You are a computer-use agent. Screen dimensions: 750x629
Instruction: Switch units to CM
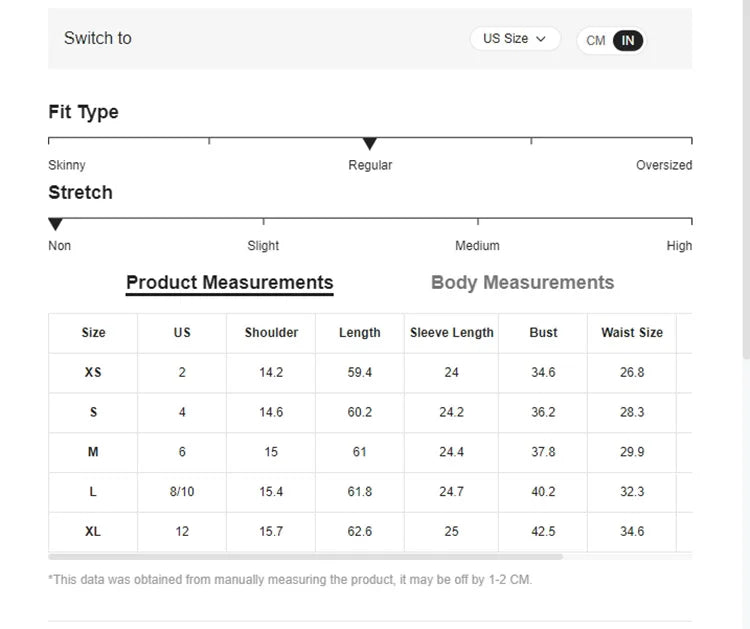pos(596,41)
